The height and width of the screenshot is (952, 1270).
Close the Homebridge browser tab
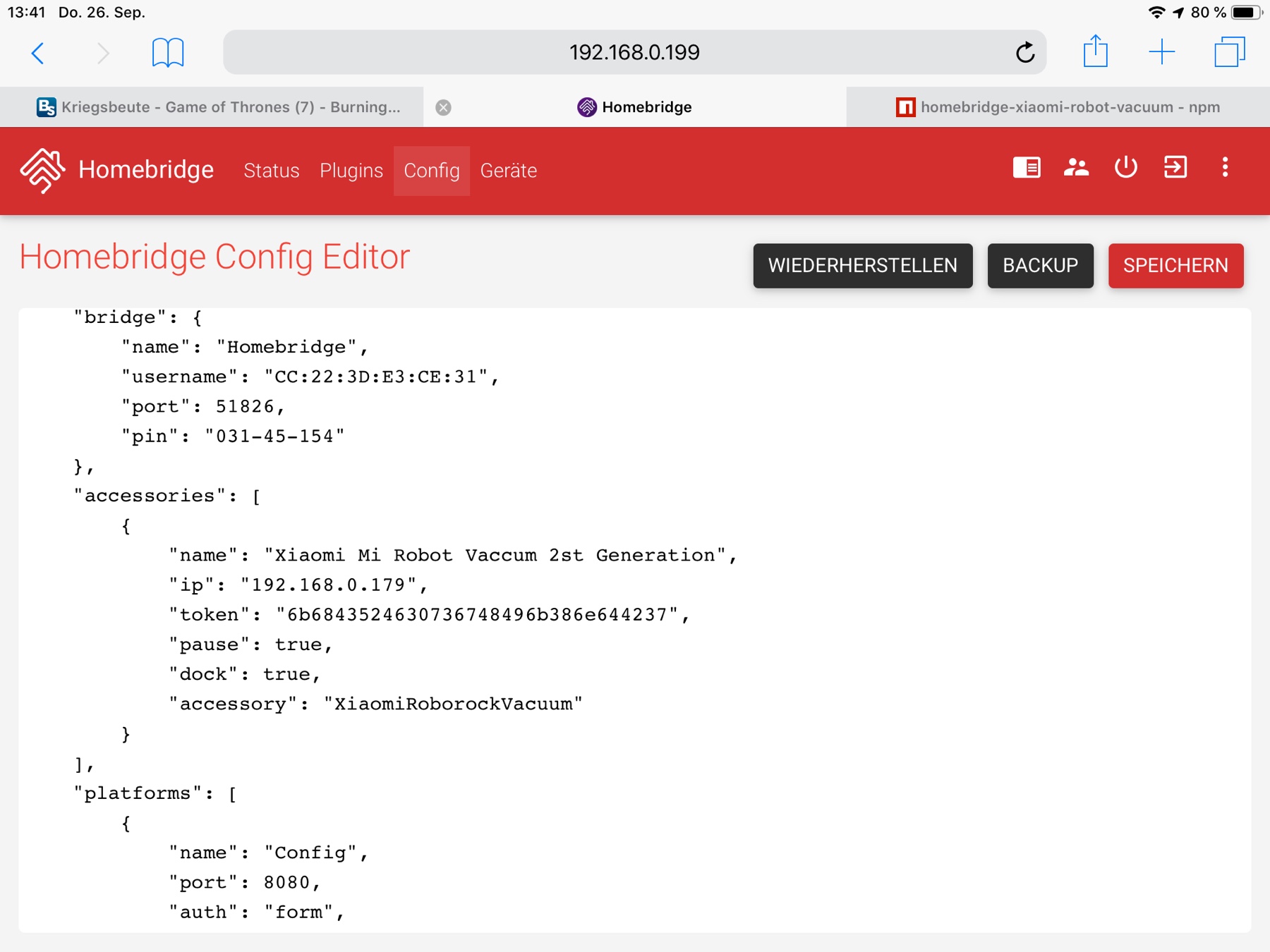click(x=443, y=107)
